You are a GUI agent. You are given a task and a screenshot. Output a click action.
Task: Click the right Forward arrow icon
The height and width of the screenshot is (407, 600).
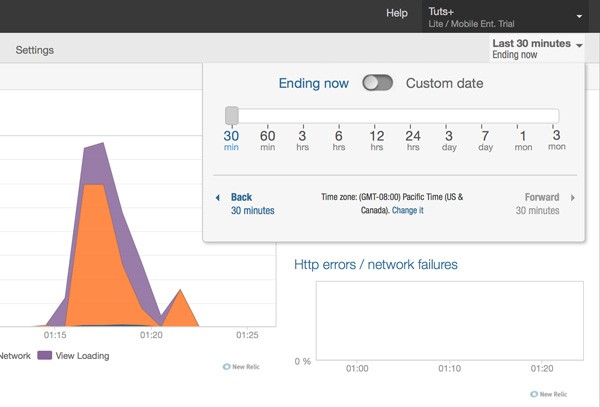point(573,198)
